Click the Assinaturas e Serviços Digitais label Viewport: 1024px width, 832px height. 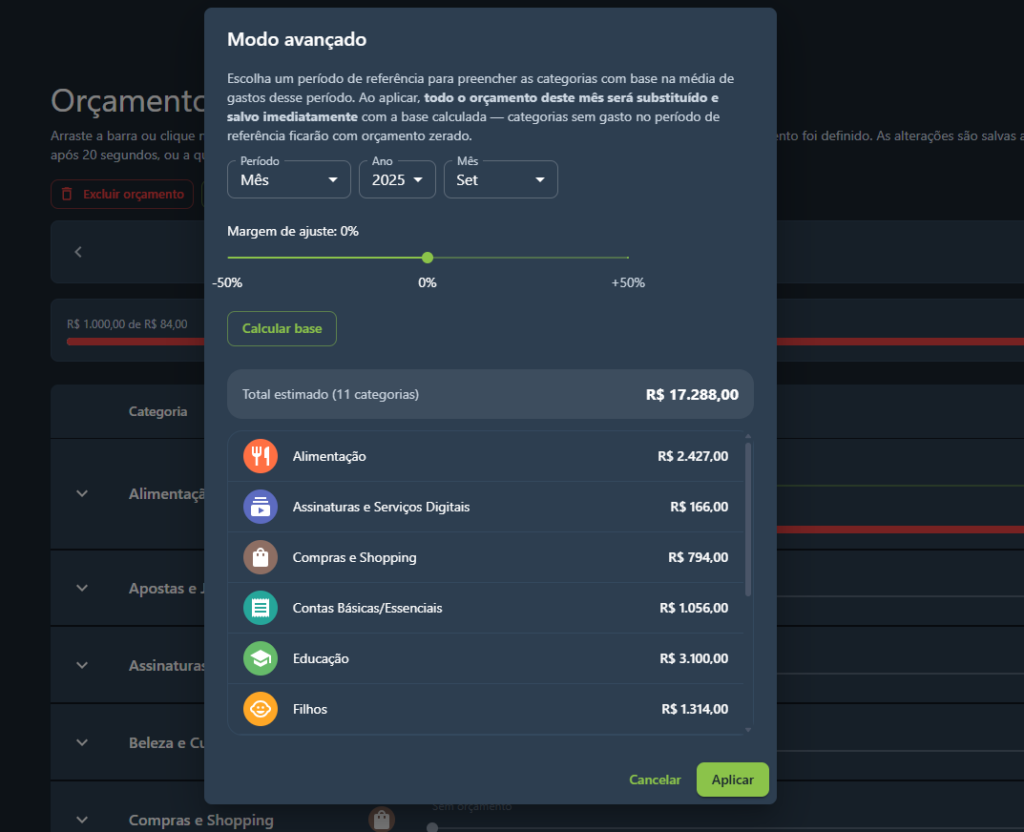point(381,507)
